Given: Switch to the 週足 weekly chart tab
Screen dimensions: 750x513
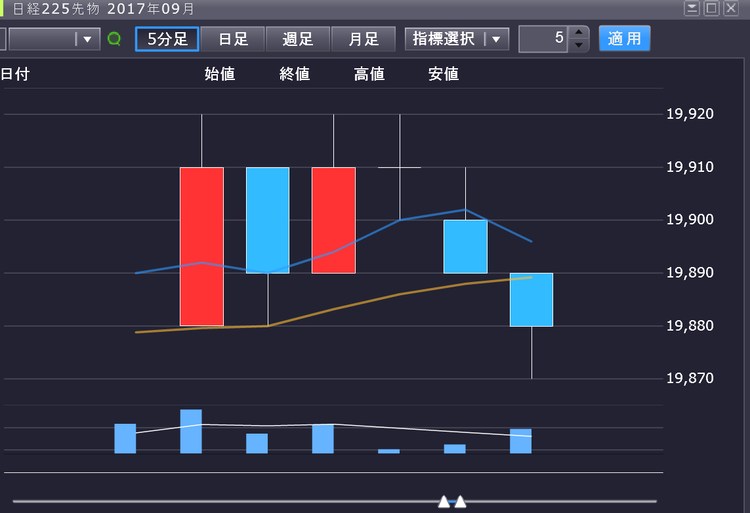Looking at the screenshot, I should pos(298,39).
